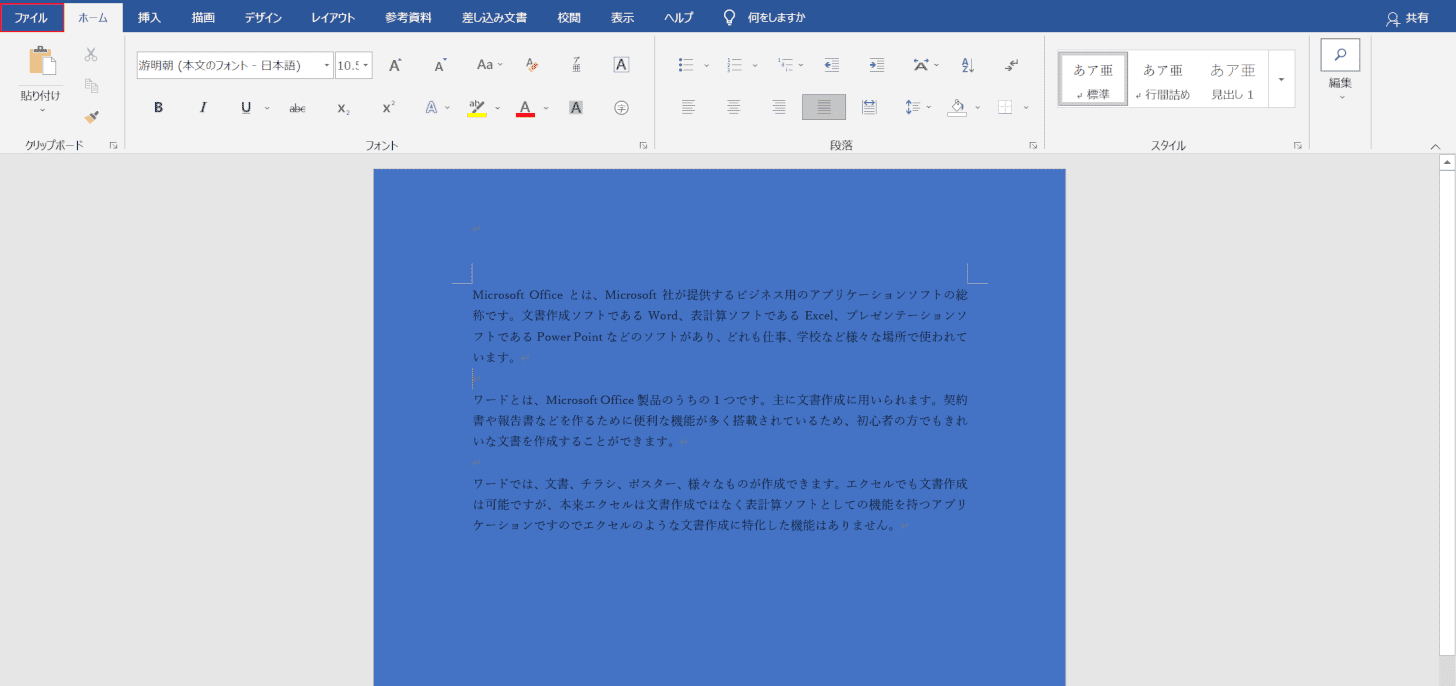
Task: Select the Format Painter brush
Action: tap(91, 117)
